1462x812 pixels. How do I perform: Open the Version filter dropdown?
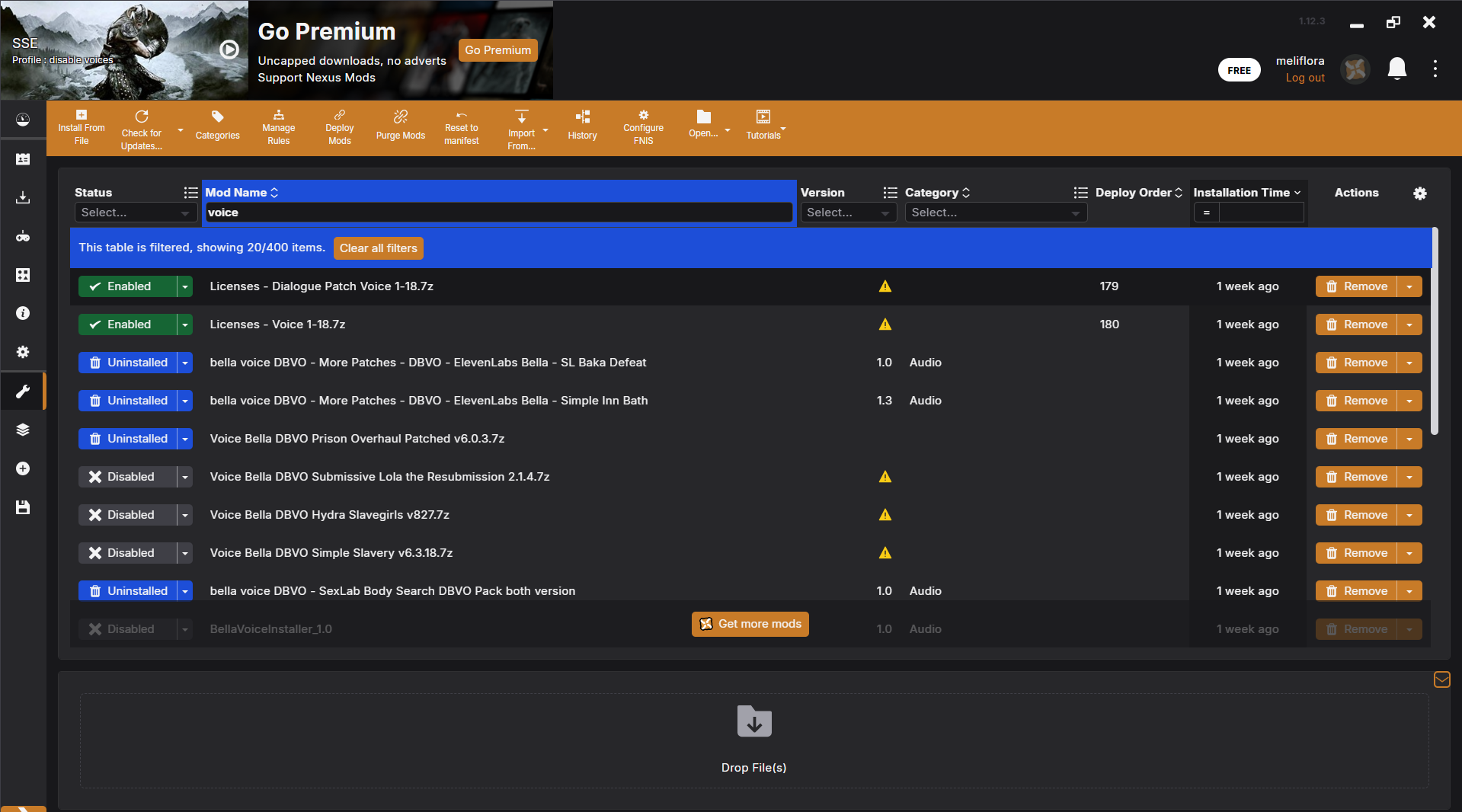point(848,213)
